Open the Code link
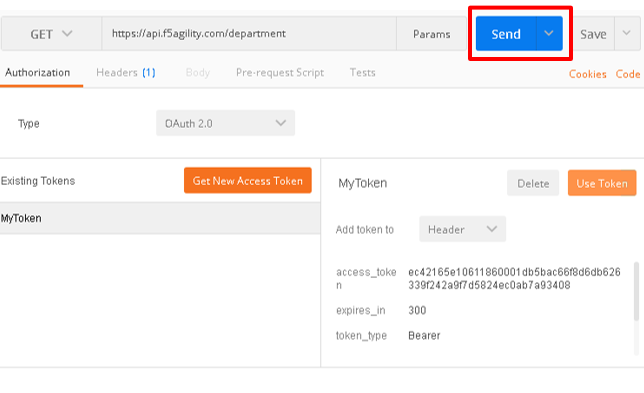This screenshot has width=644, height=393. pyautogui.click(x=628, y=74)
